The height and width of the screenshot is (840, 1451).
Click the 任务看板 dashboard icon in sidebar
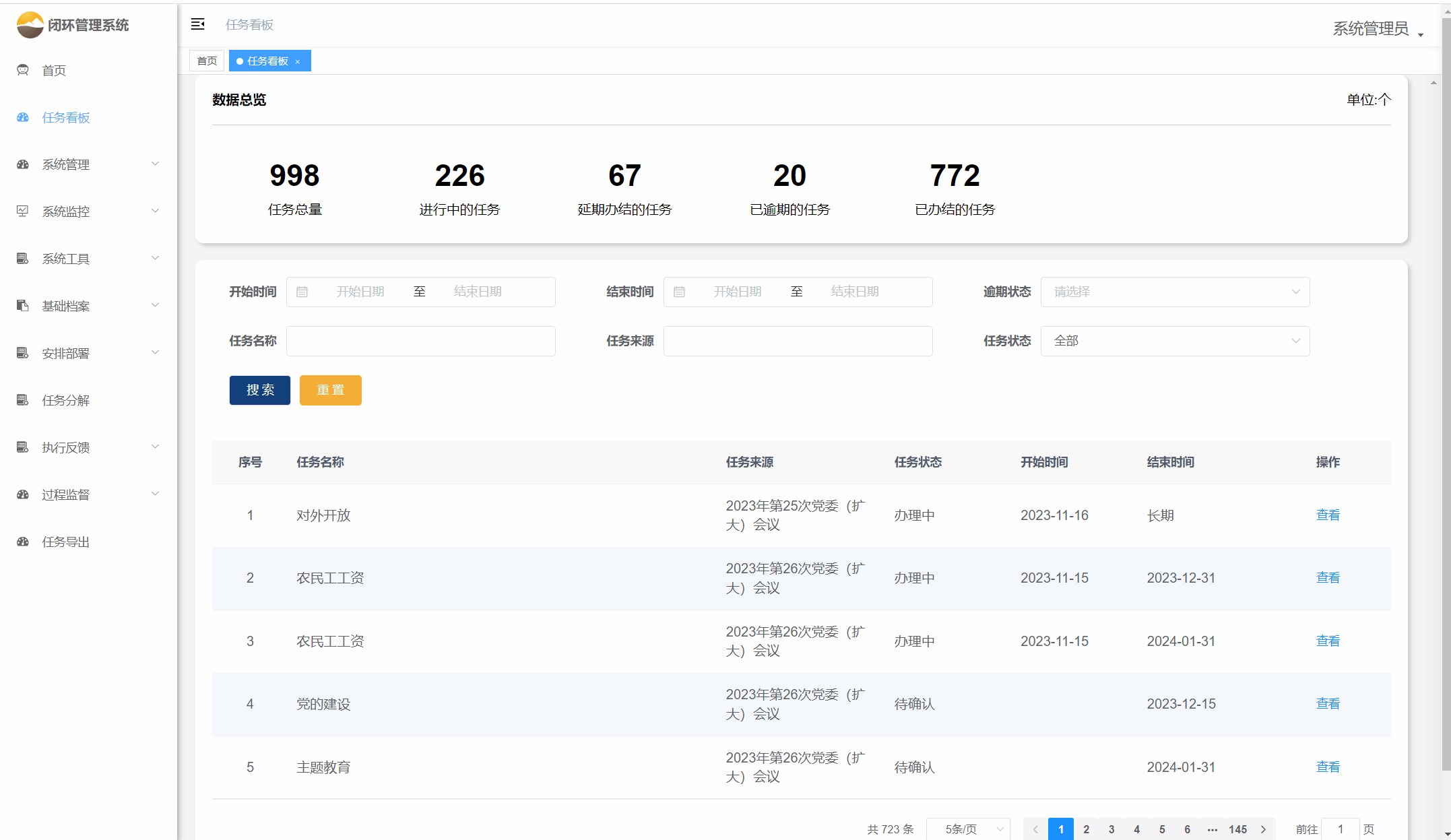click(x=23, y=117)
